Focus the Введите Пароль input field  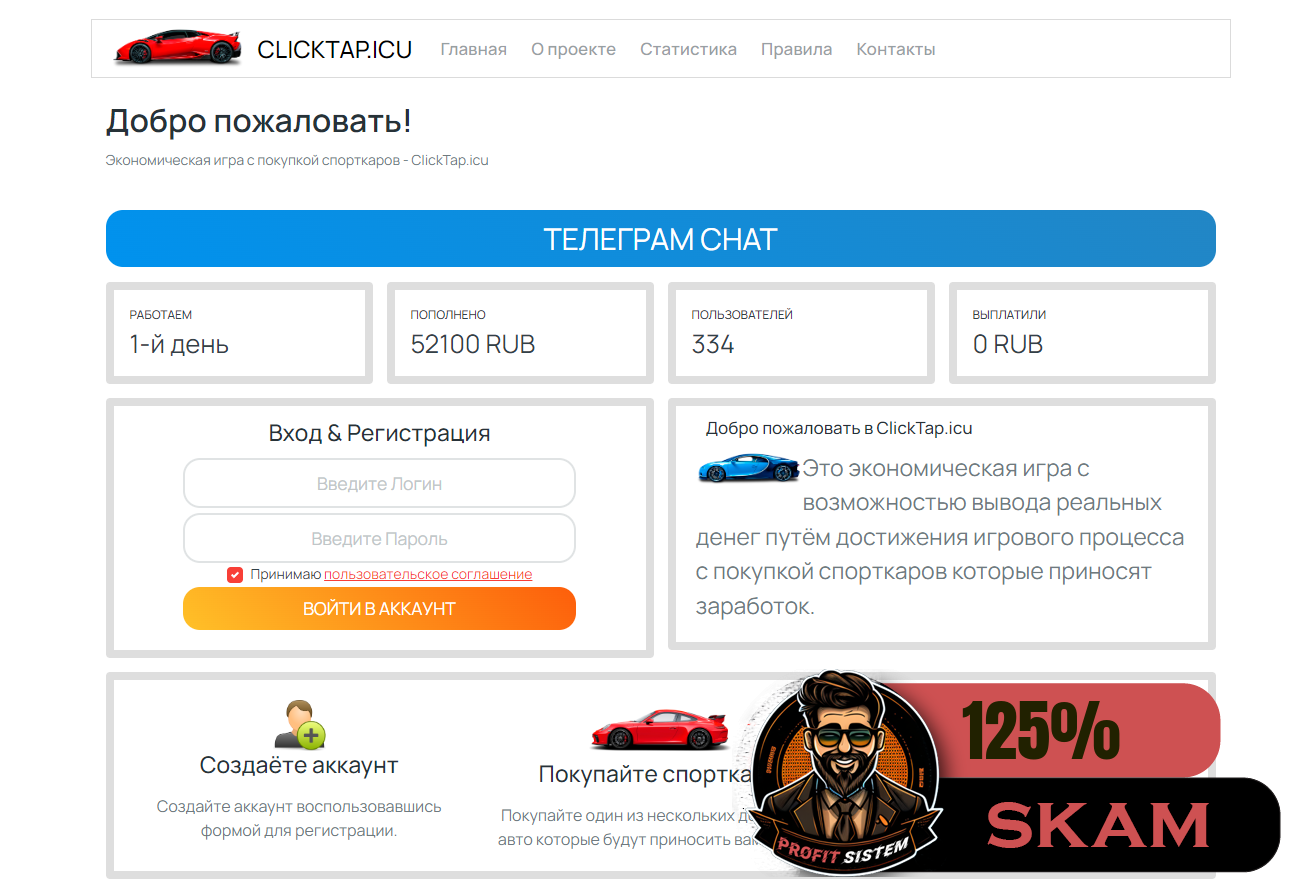point(379,539)
